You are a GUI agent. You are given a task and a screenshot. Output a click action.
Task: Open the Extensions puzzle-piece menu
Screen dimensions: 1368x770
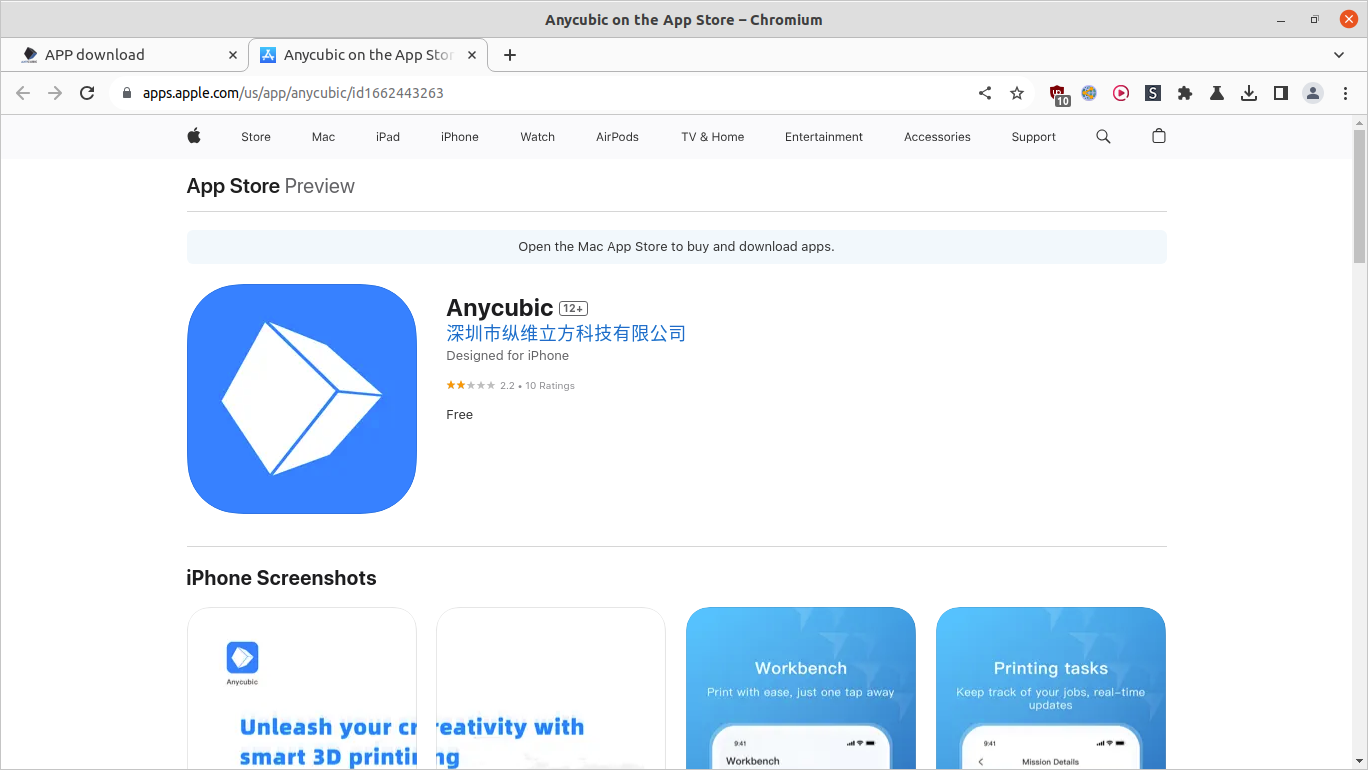coord(1185,93)
